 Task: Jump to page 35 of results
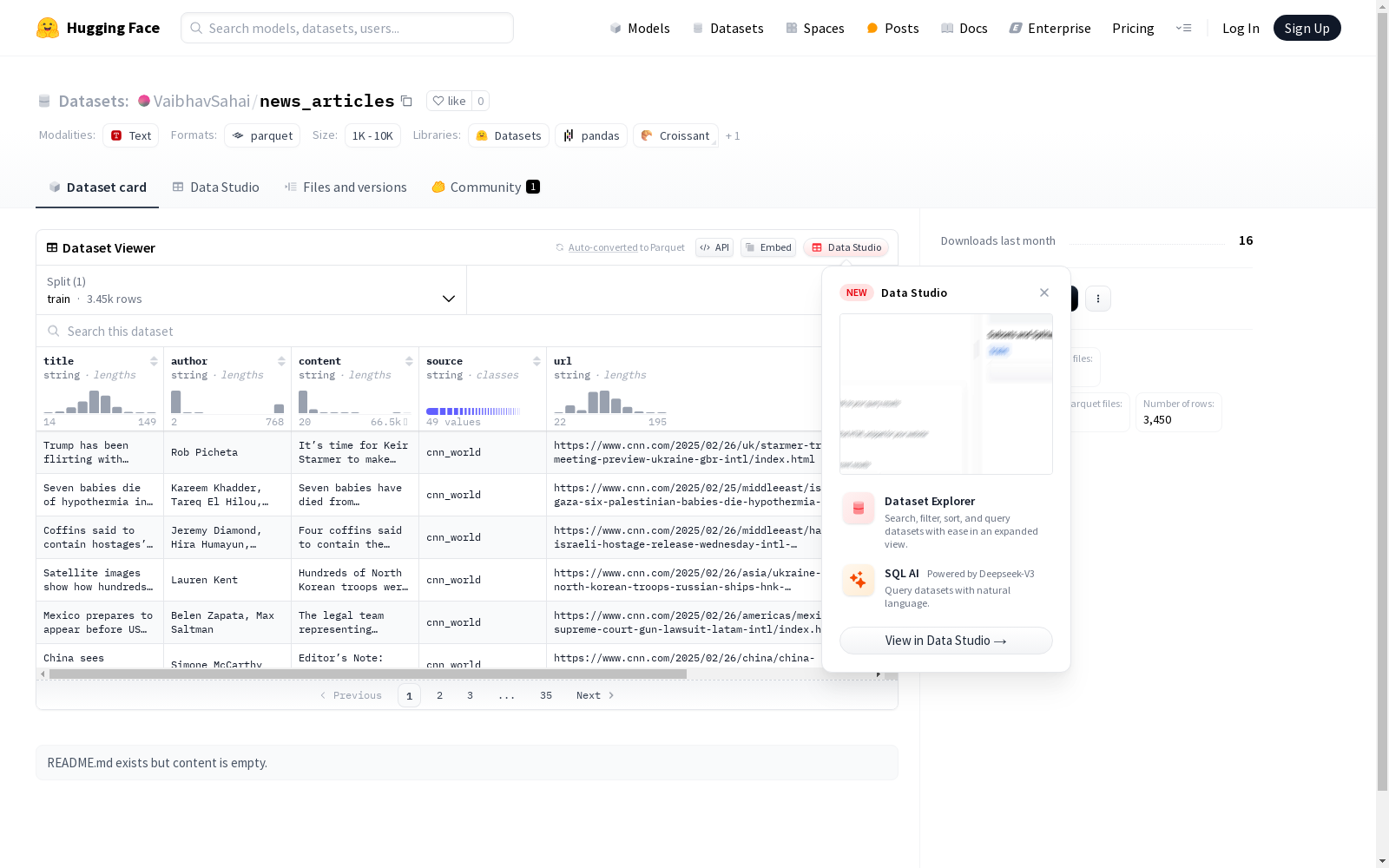coord(546,695)
